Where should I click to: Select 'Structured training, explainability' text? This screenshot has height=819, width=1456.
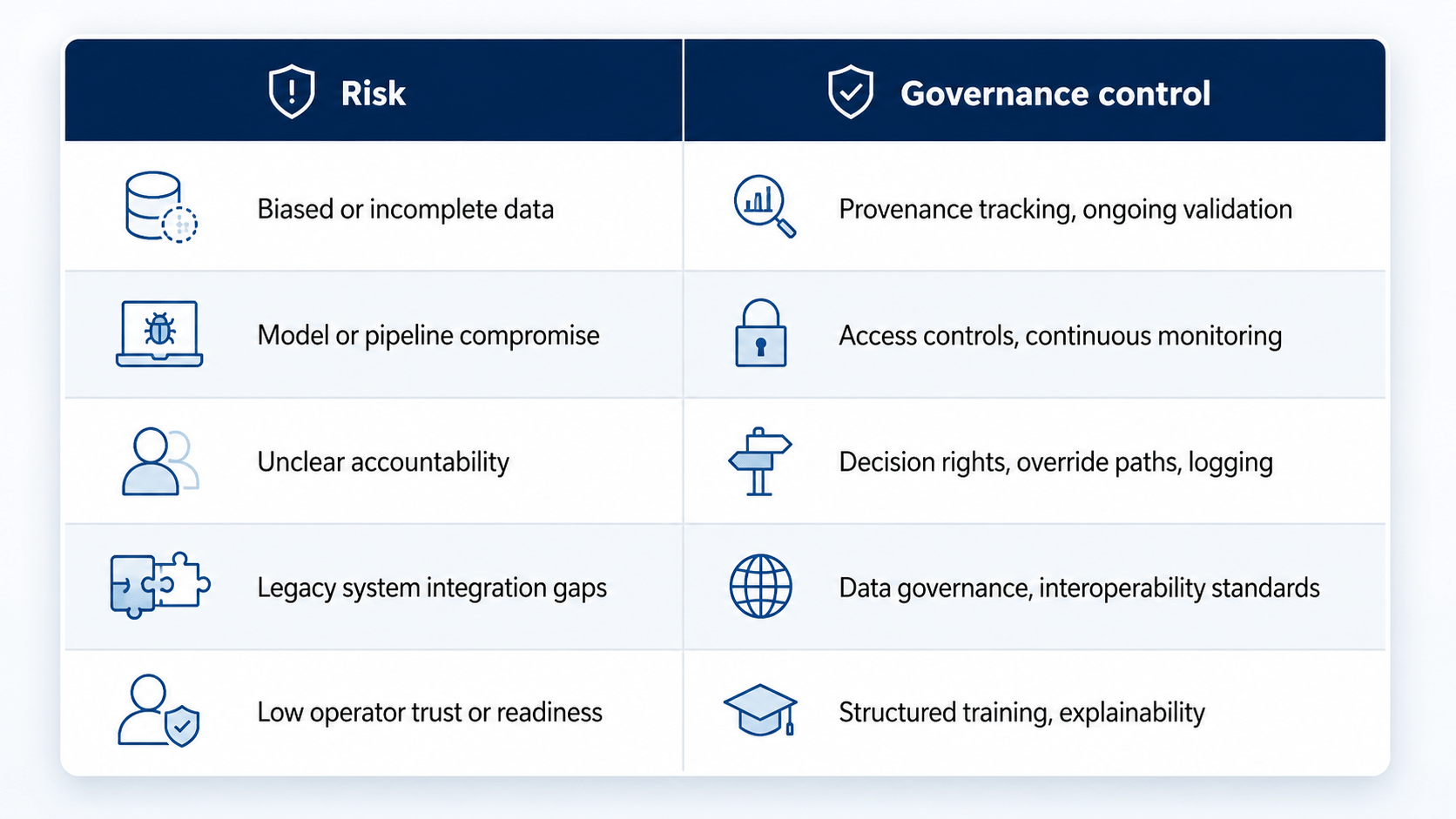click(x=1022, y=713)
